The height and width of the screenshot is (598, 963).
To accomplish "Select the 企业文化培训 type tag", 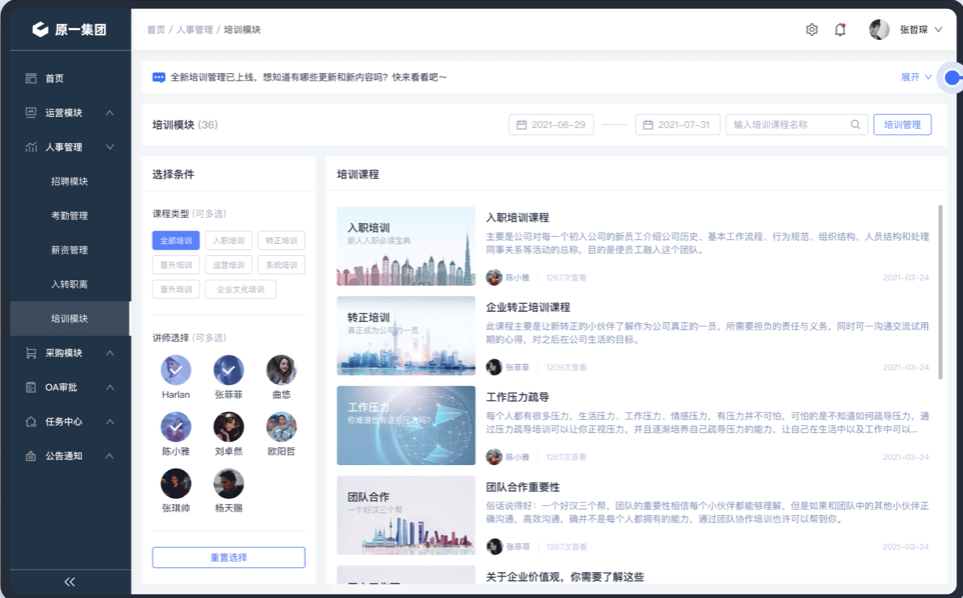I will (240, 289).
